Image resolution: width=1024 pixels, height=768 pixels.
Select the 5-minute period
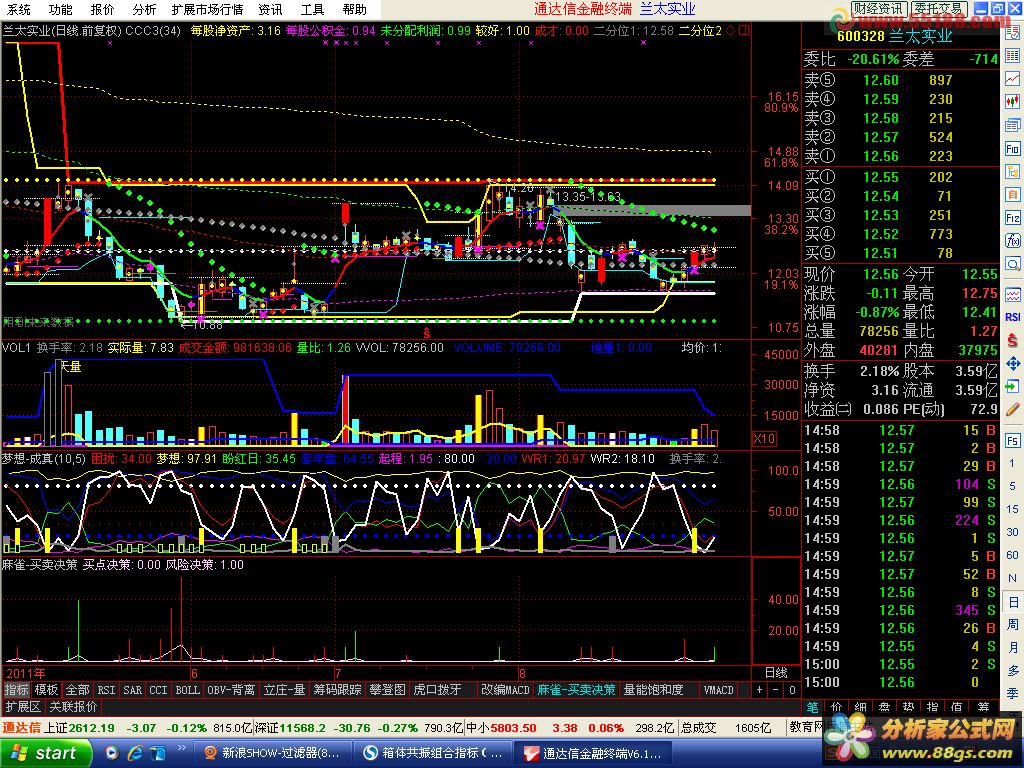(1012, 486)
